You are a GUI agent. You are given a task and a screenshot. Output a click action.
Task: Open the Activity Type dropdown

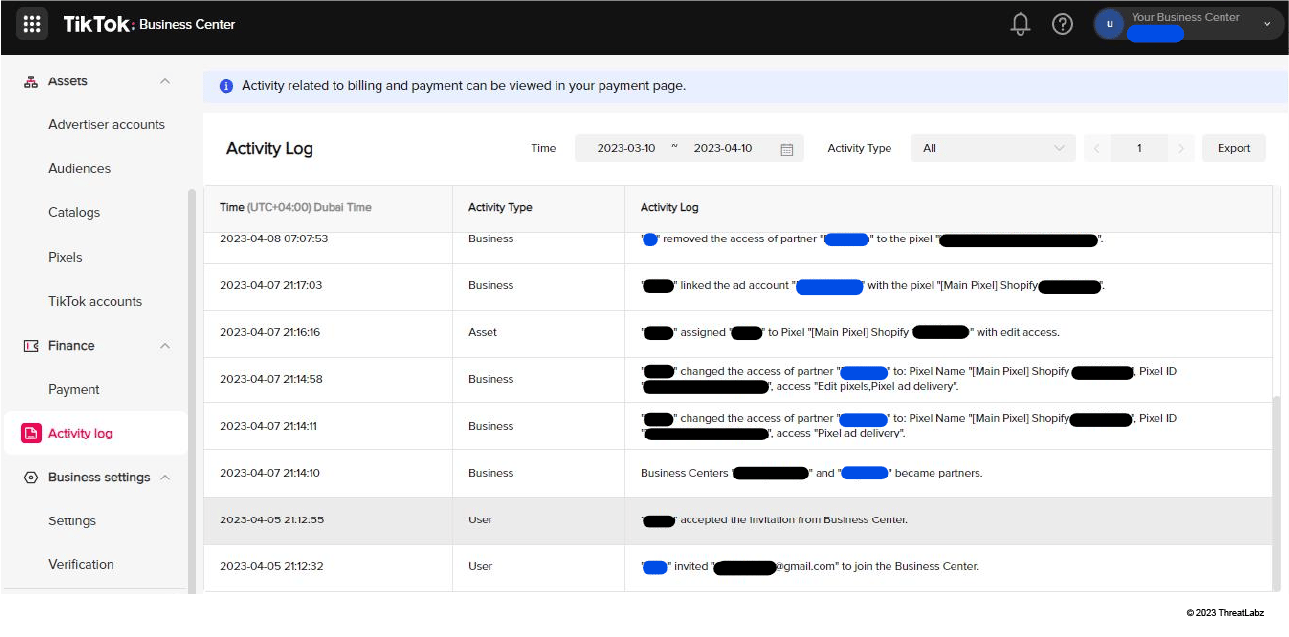993,148
